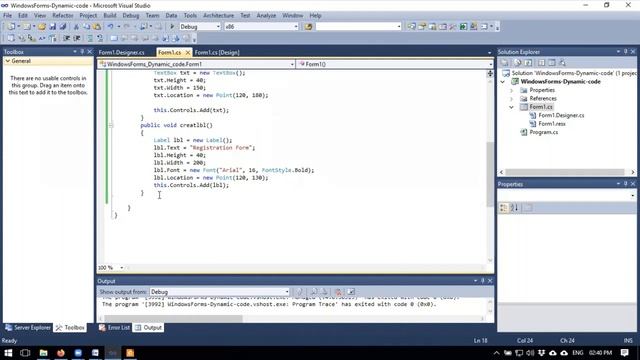640x360 pixels.
Task: Select Form1.Designer.cs in Solution Explorer
Action: tap(561, 116)
